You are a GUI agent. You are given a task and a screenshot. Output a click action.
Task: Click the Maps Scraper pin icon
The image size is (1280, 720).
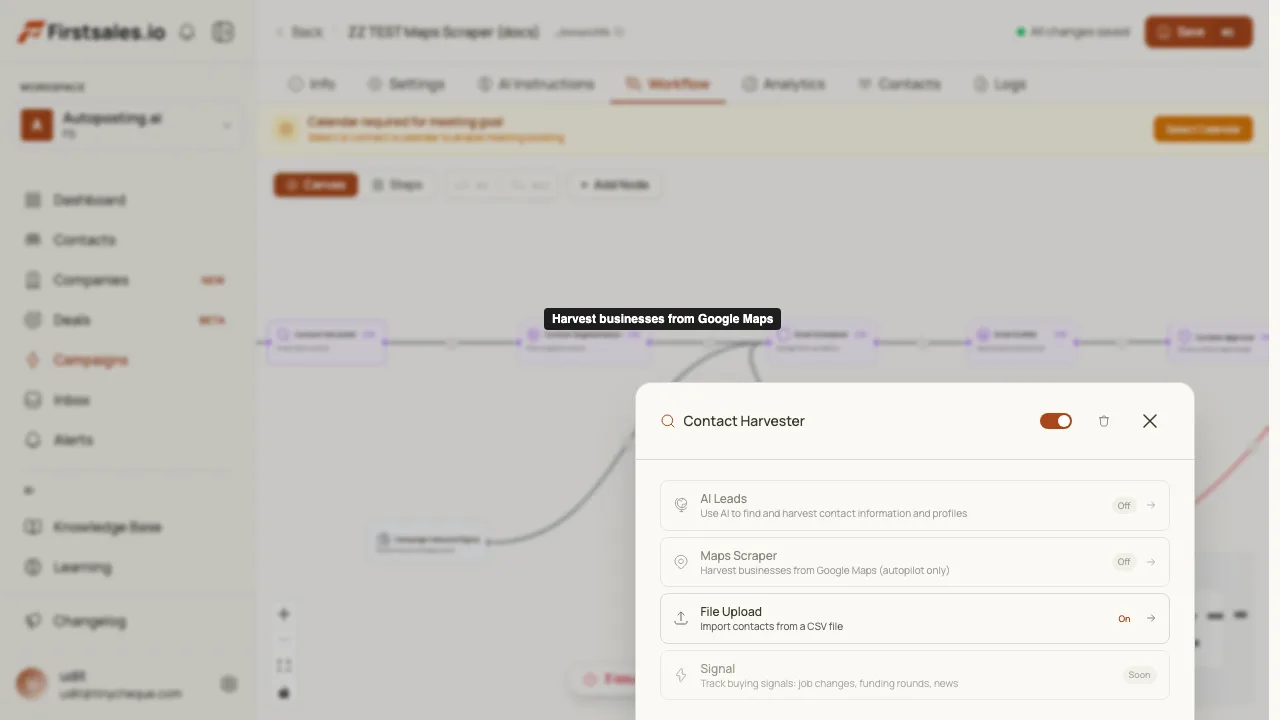(x=681, y=562)
